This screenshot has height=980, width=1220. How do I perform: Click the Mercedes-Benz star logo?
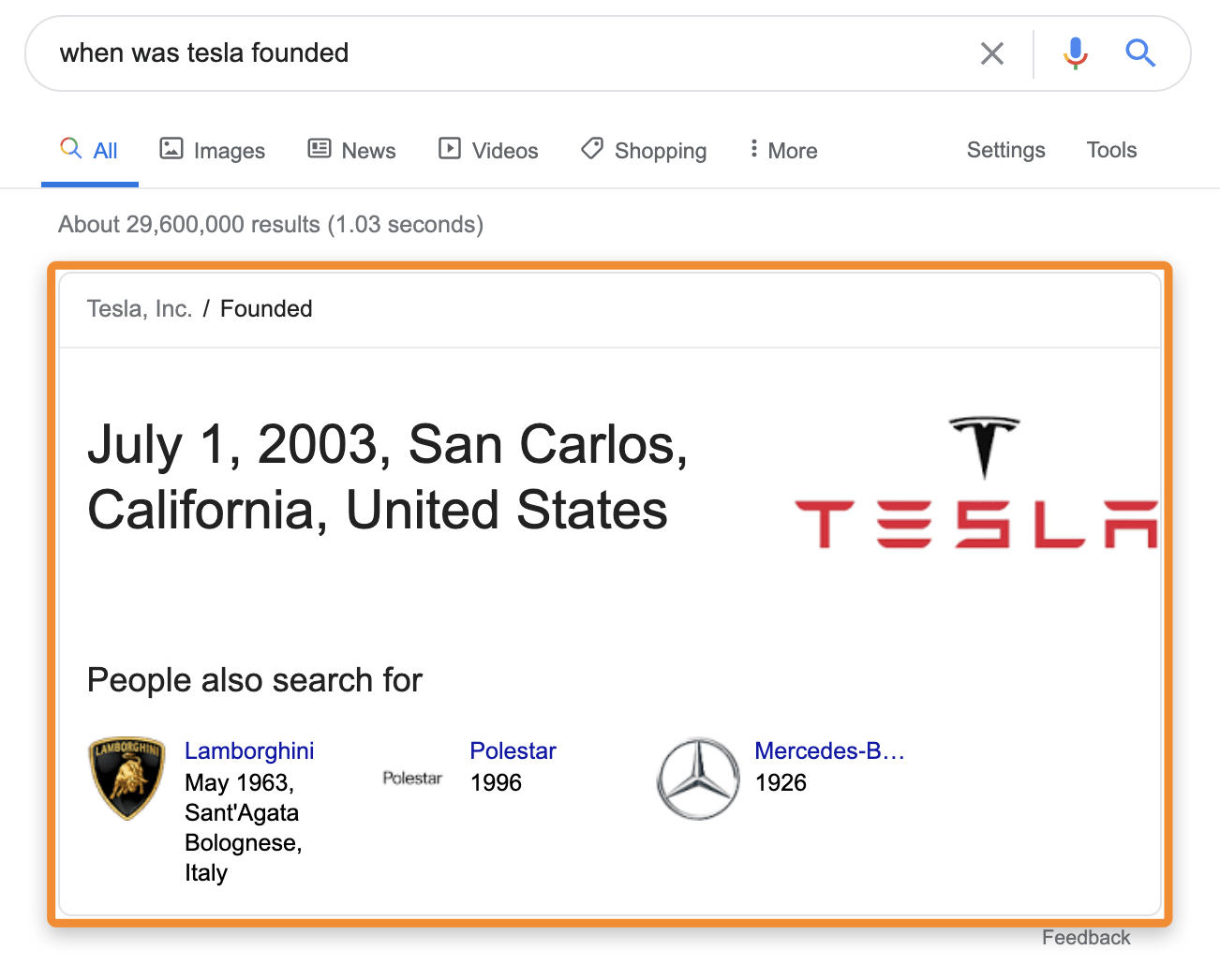click(x=698, y=779)
